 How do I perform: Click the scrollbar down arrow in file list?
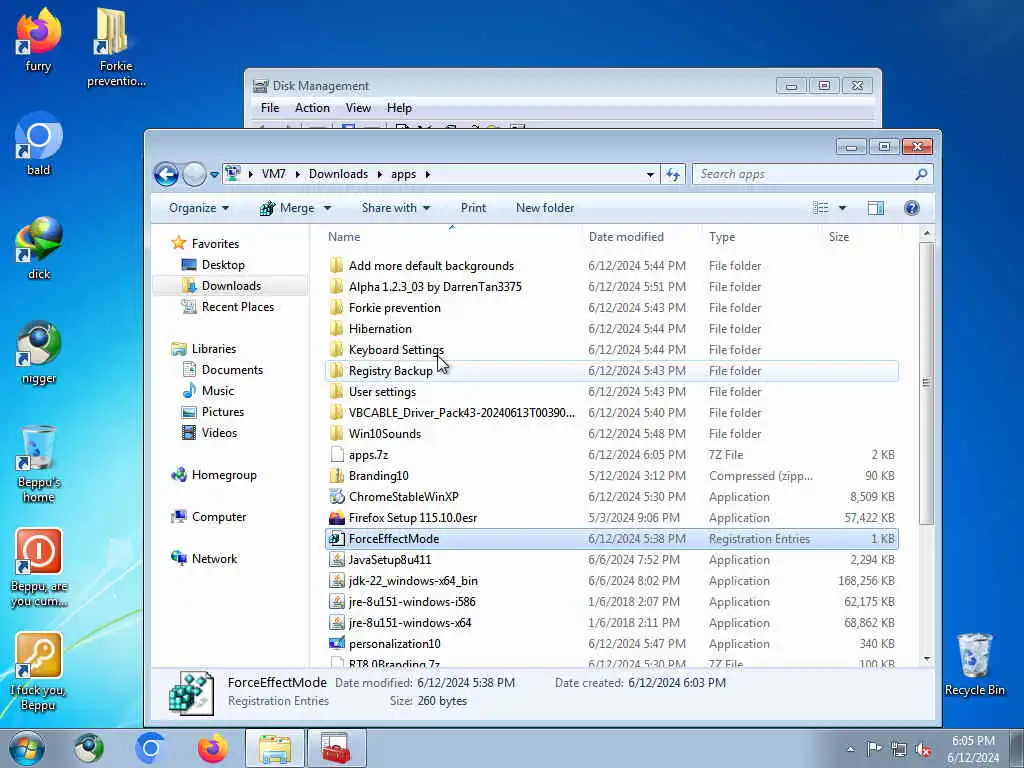pos(927,660)
